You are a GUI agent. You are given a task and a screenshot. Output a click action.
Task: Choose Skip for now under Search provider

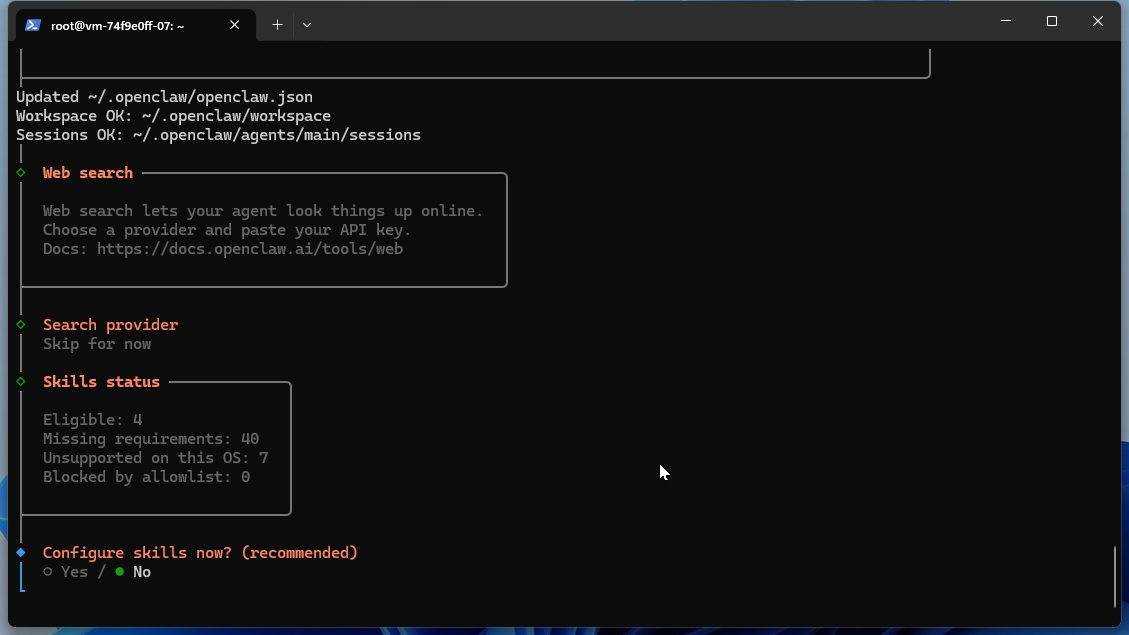tap(96, 343)
